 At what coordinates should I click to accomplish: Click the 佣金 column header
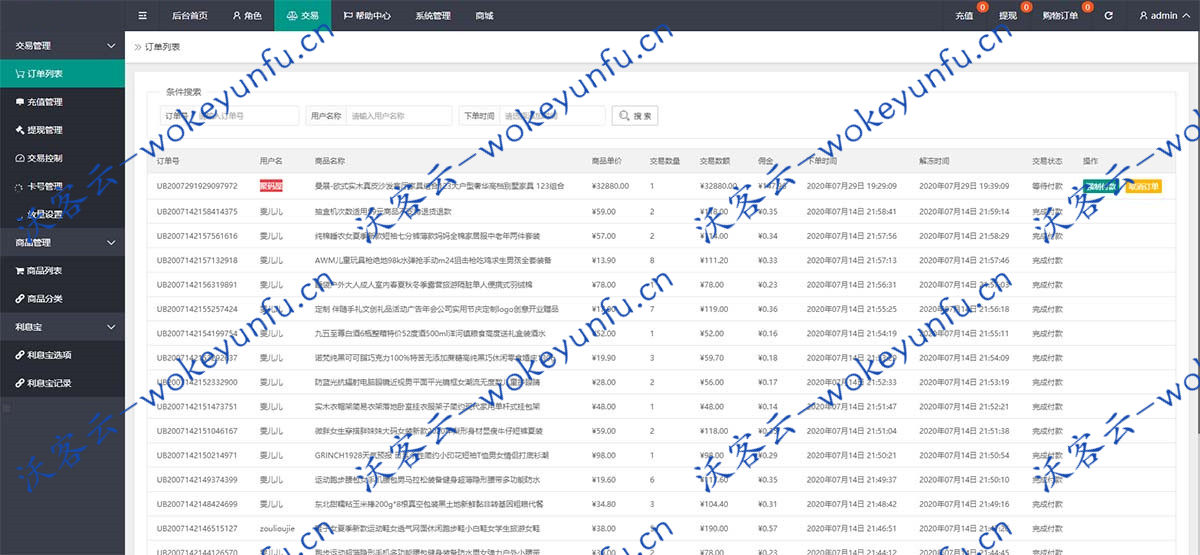coord(766,161)
